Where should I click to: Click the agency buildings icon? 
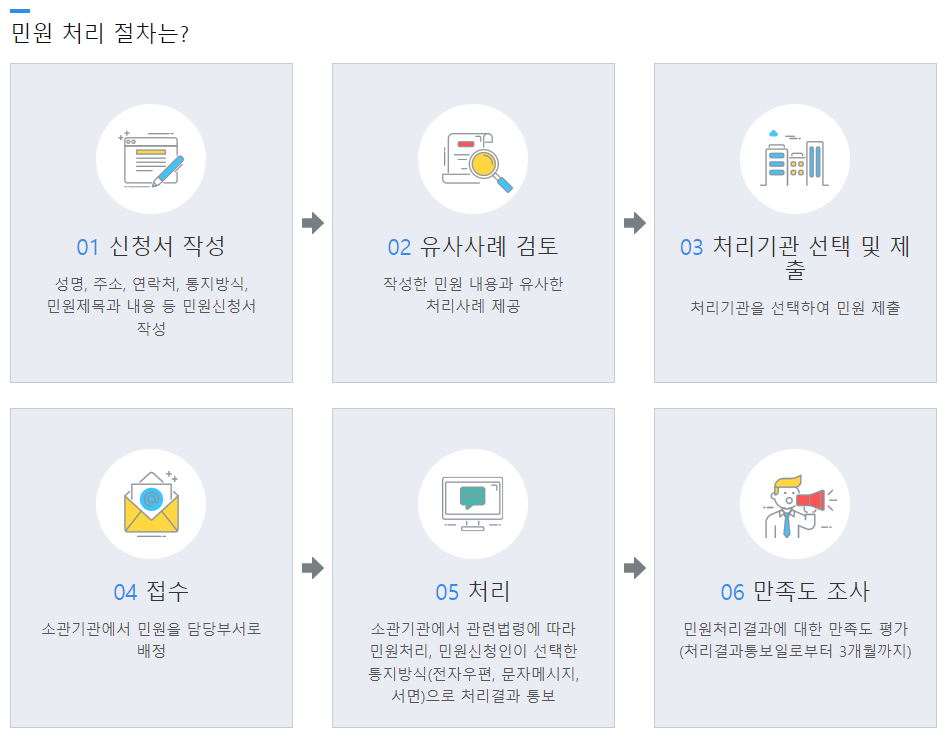(x=795, y=159)
